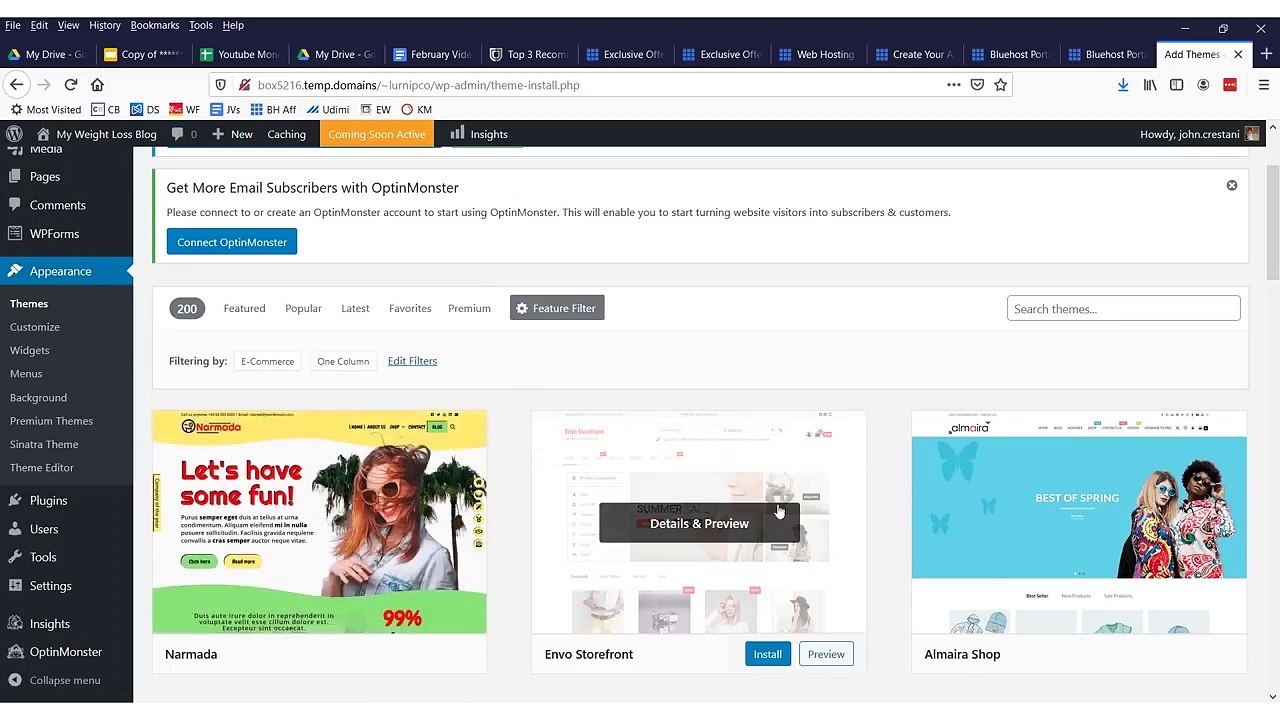
Task: Collapse the WordPress admin menu
Action: tap(64, 680)
